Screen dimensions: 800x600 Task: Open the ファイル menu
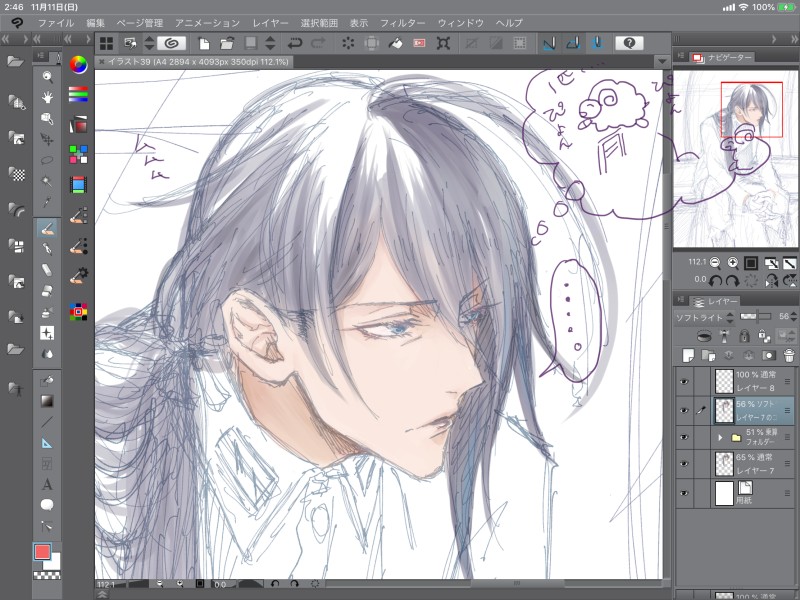pyautogui.click(x=56, y=23)
